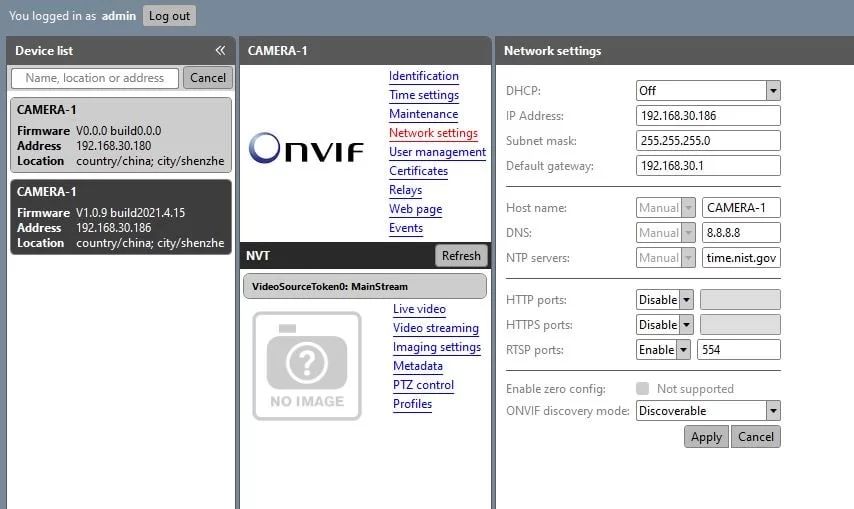This screenshot has width=854, height=509.
Task: Open Network settings link
Action: (x=433, y=133)
